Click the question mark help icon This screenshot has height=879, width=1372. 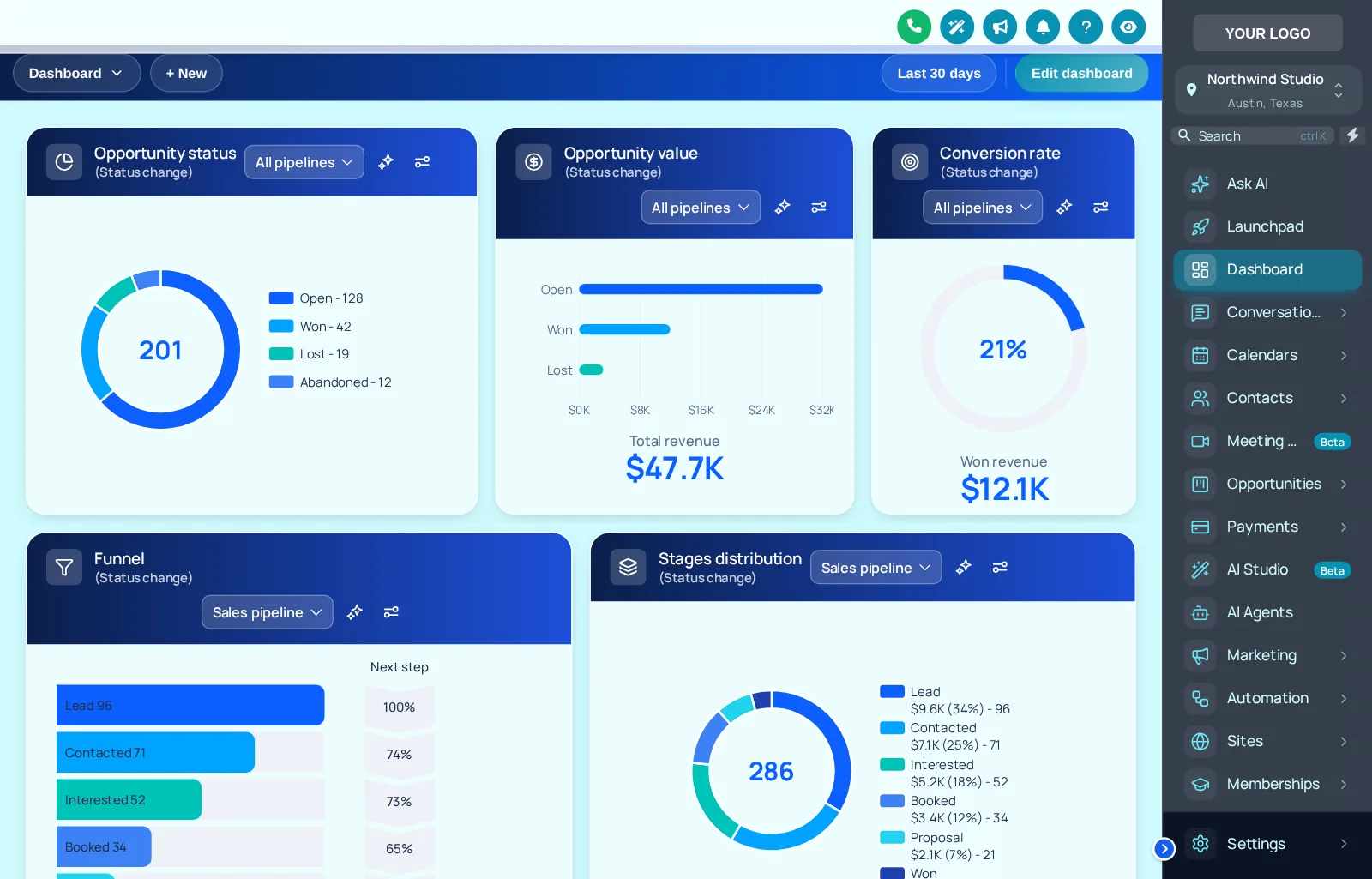1086,27
